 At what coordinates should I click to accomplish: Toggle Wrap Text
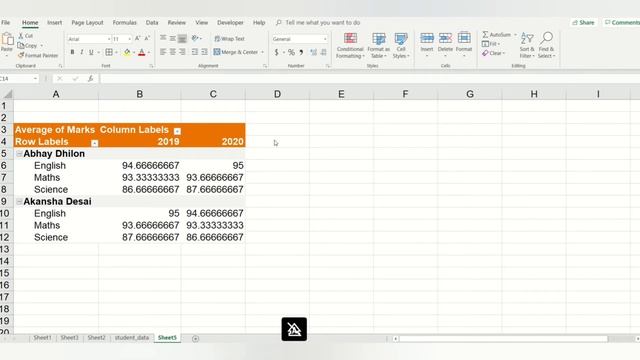coord(229,39)
